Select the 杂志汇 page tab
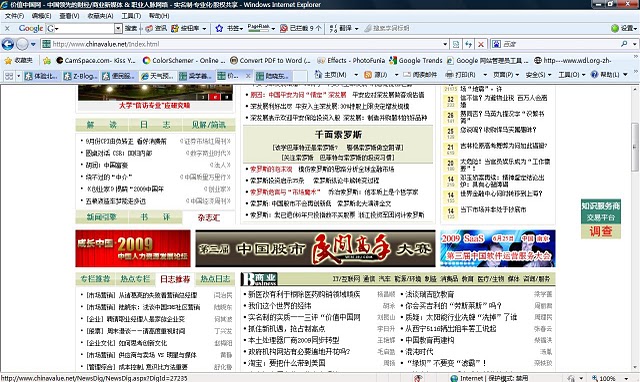The width and height of the screenshot is (640, 382). point(209,218)
